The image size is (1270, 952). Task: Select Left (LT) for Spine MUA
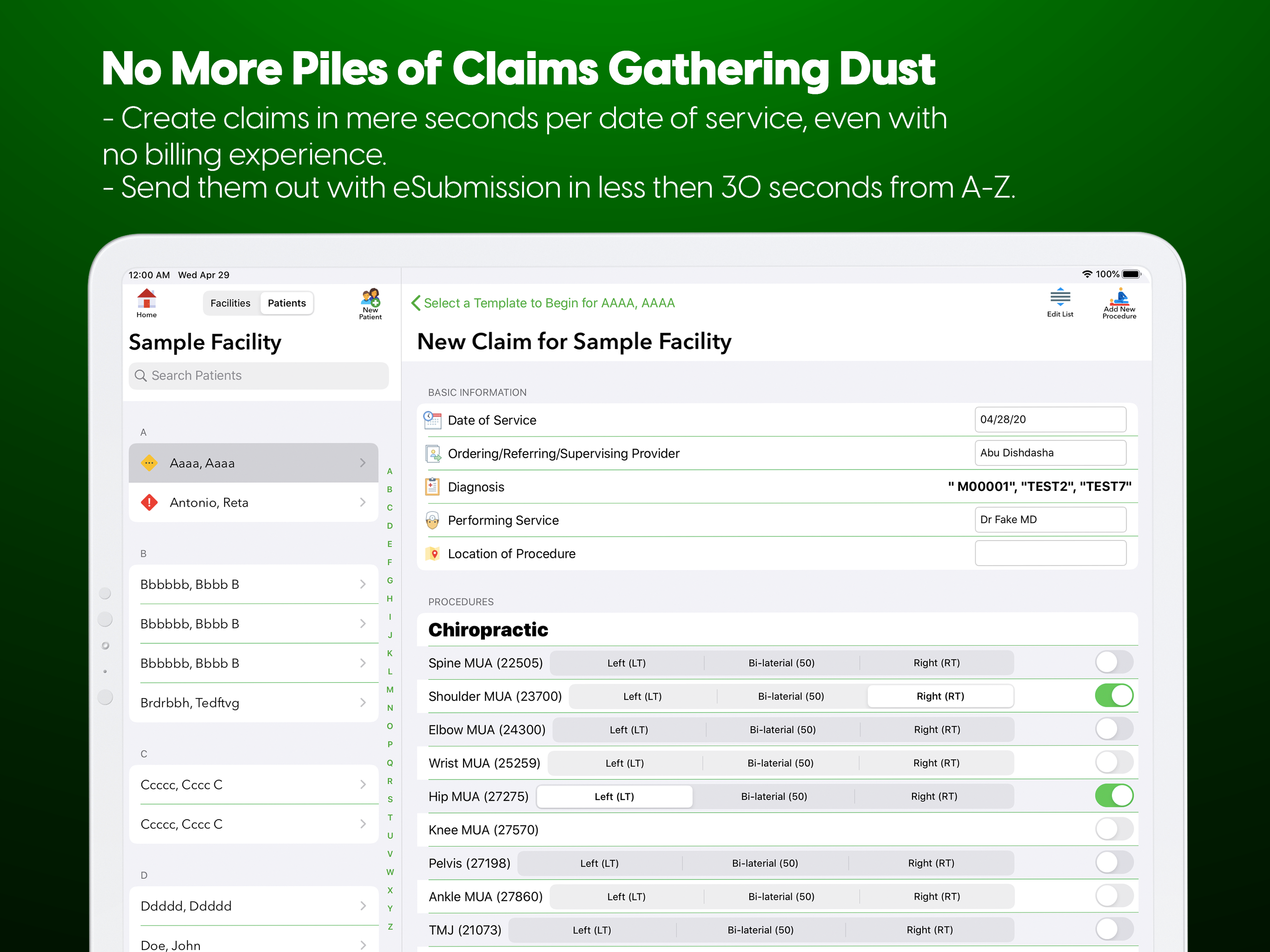(626, 662)
